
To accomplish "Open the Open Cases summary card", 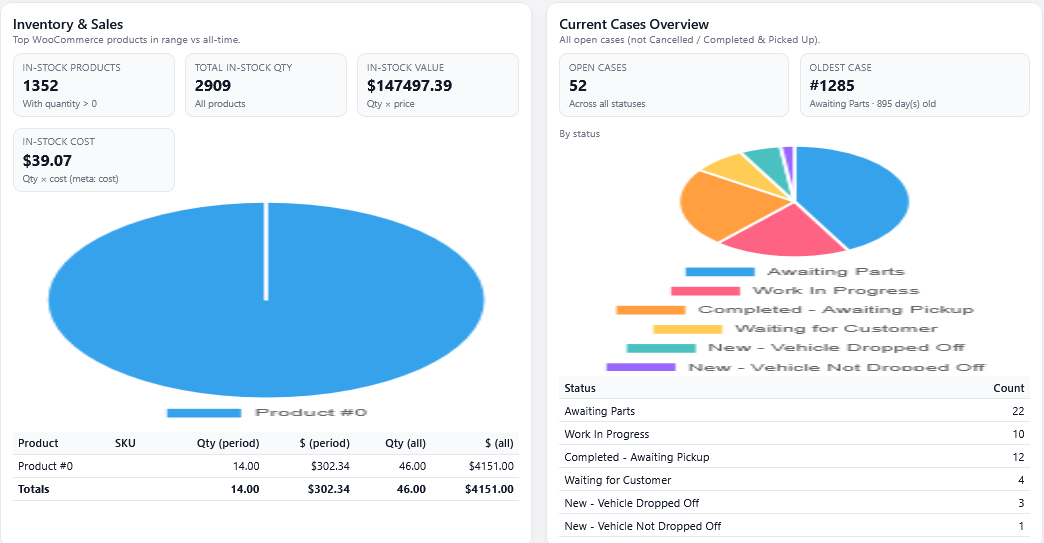I will click(674, 85).
